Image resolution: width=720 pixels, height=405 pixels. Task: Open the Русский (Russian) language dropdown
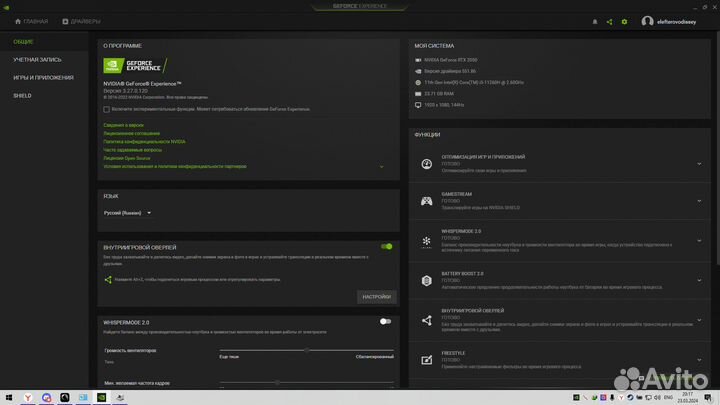click(x=128, y=213)
